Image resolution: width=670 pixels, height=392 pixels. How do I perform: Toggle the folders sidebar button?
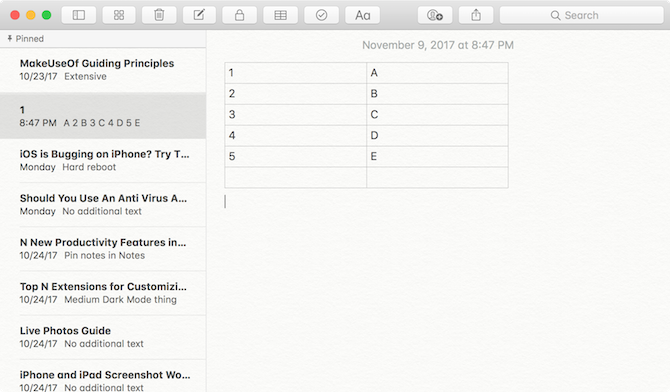(x=79, y=15)
